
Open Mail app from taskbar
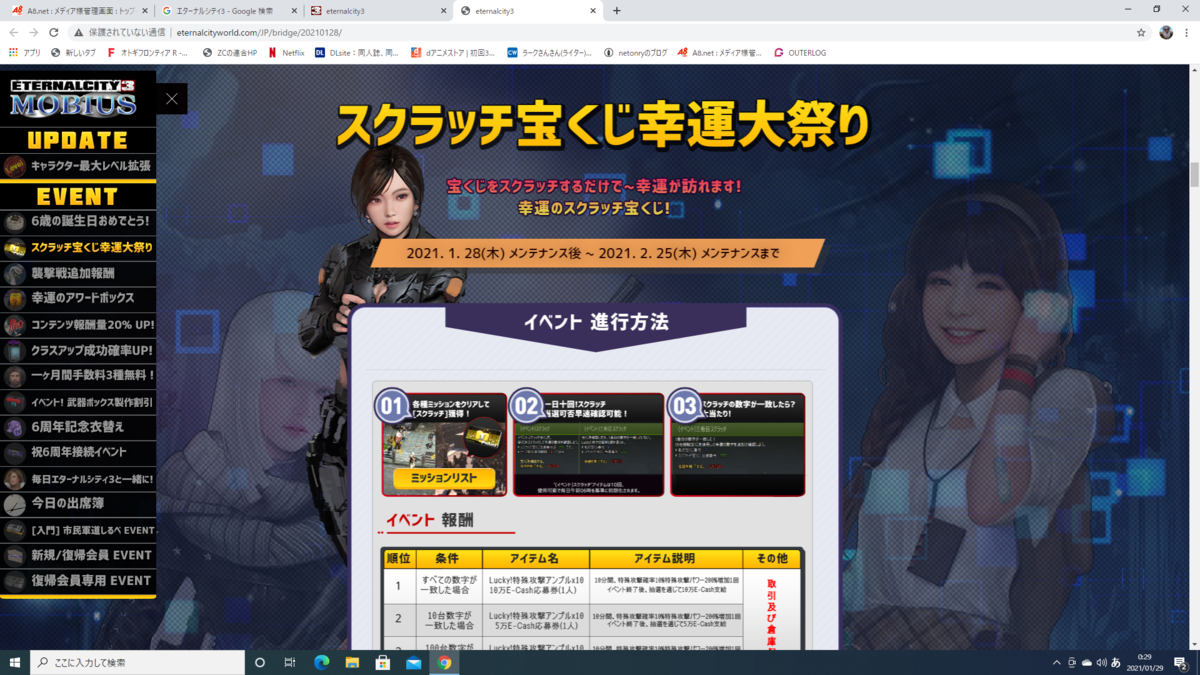click(413, 662)
